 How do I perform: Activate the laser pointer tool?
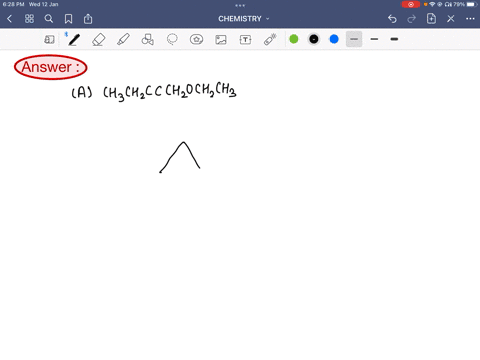pyautogui.click(x=270, y=39)
